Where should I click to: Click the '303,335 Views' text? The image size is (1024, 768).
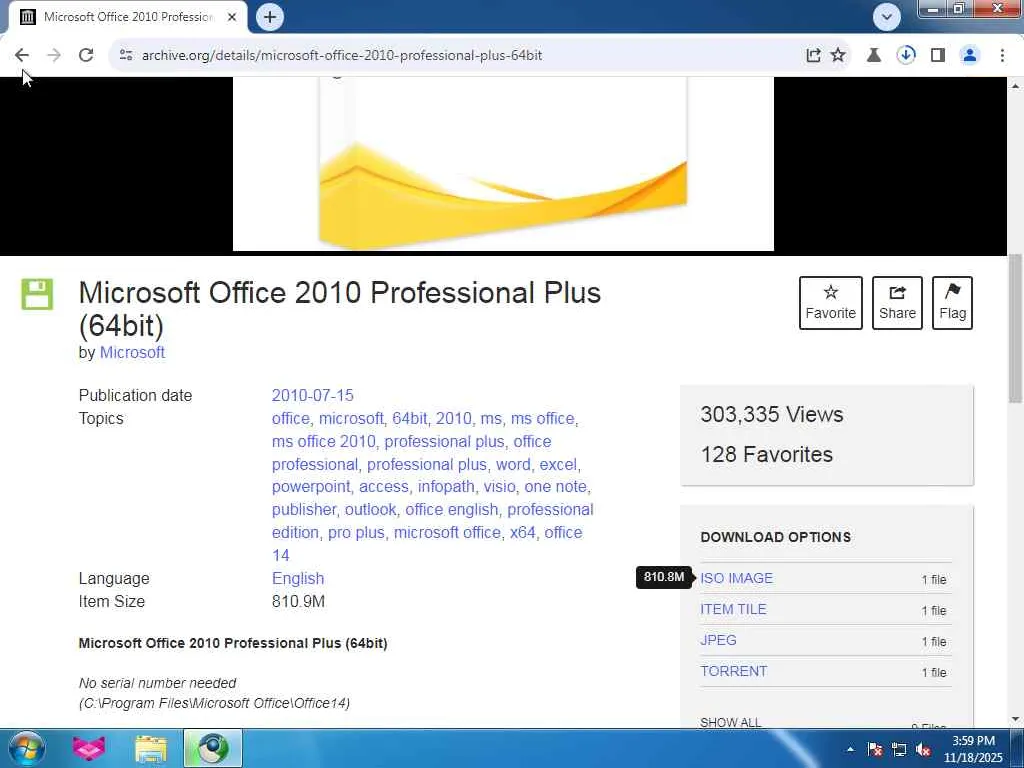[771, 415]
